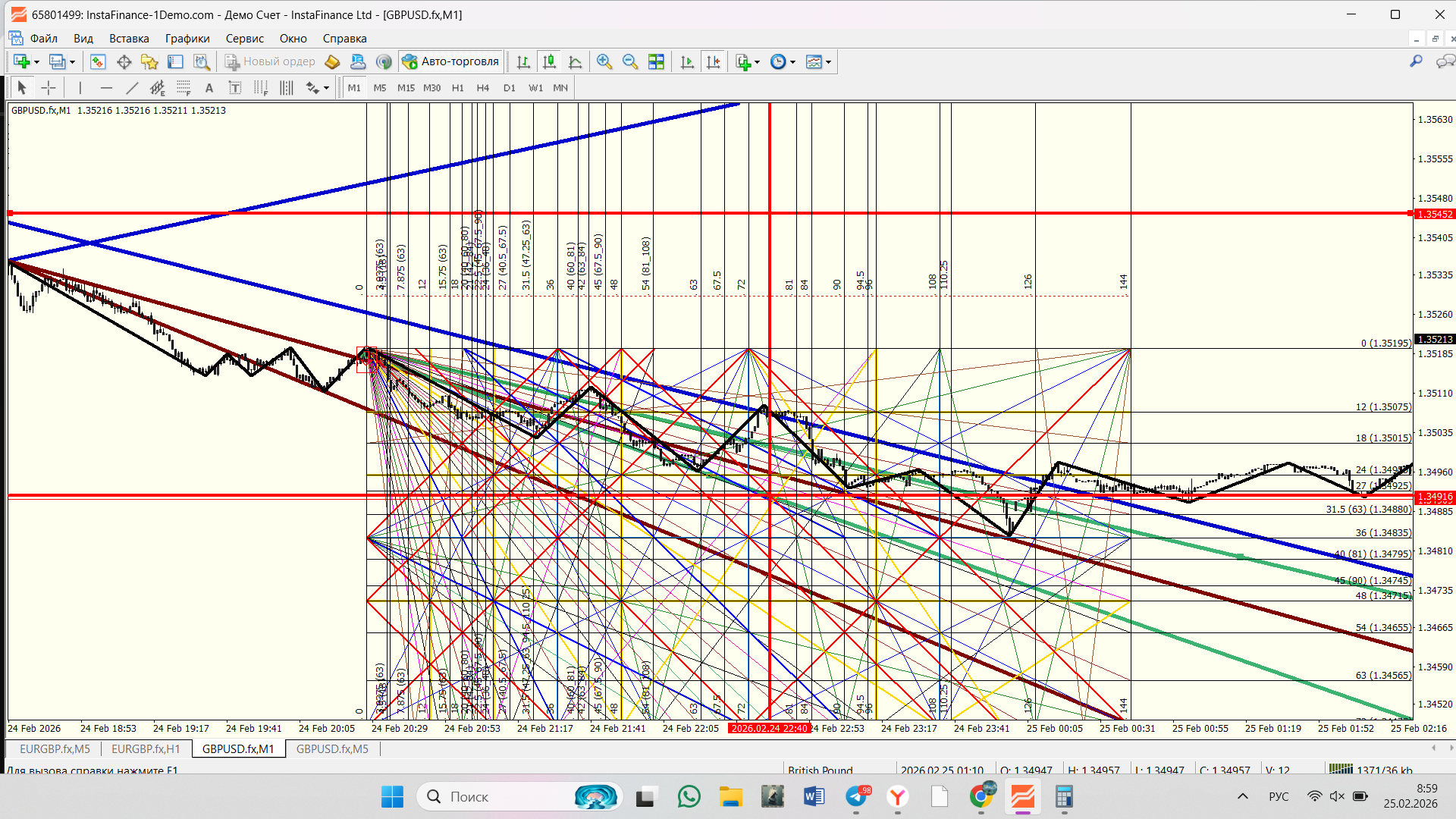This screenshot has height=819, width=1456.
Task: Expand the new chart dropdown arrow
Action: (x=36, y=62)
